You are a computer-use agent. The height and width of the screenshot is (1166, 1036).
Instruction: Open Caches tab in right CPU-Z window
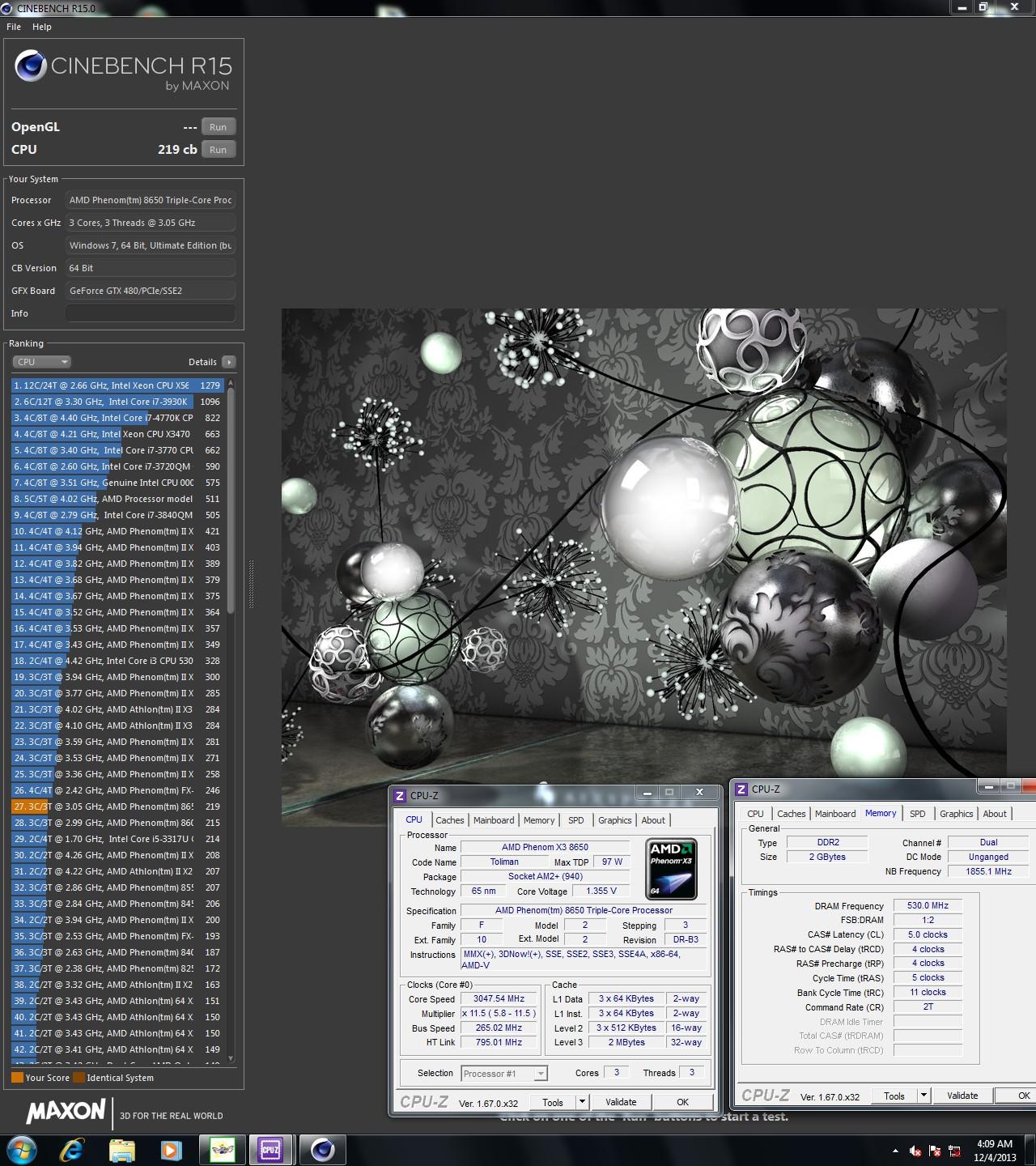(792, 814)
